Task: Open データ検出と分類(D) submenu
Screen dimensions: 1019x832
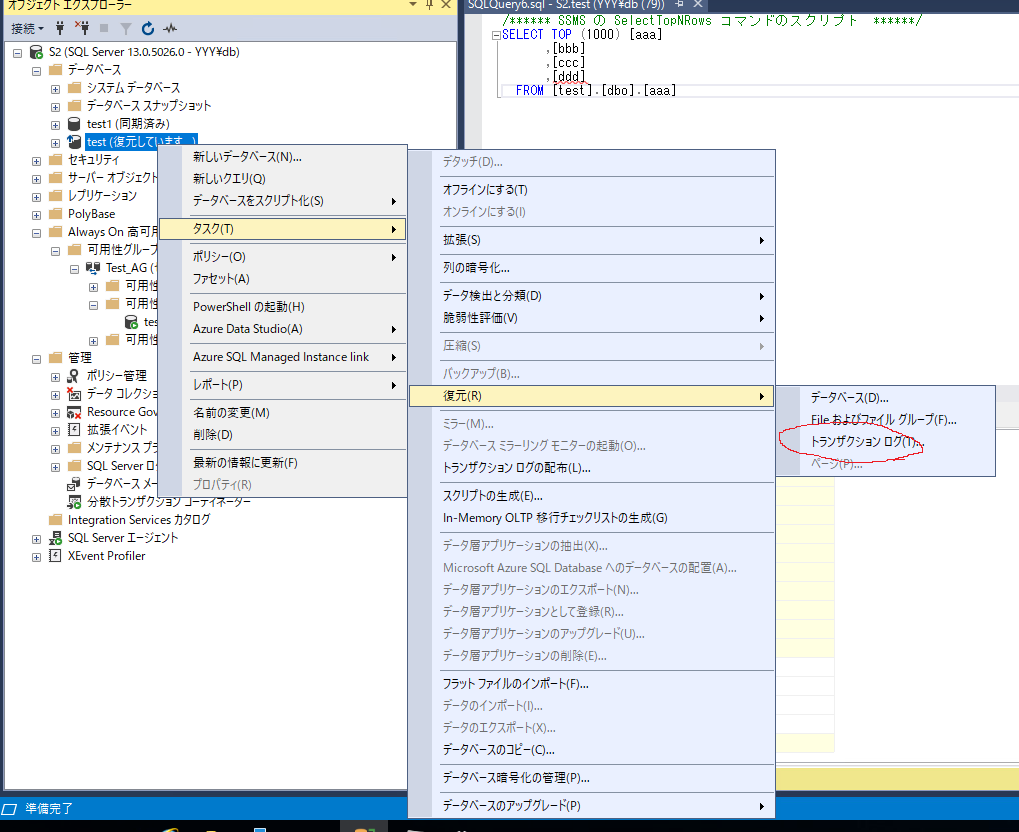Action: 591,296
